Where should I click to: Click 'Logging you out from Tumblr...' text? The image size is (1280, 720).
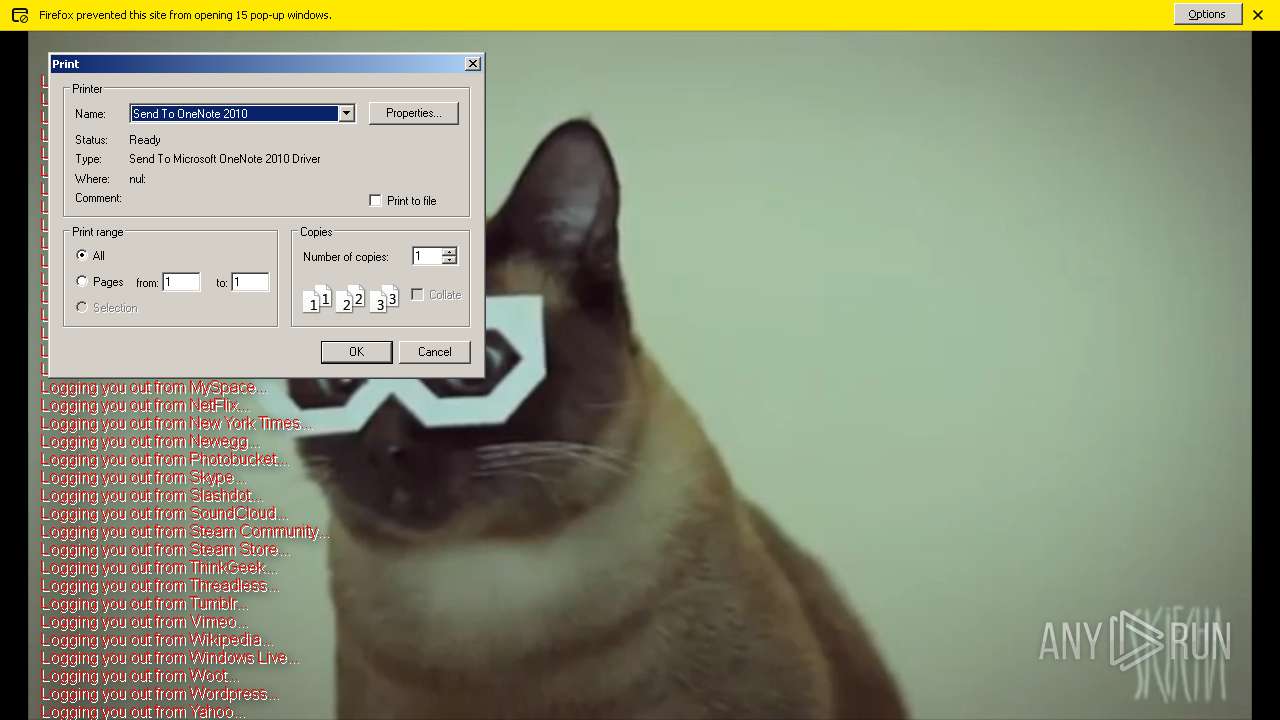pyautogui.click(x=144, y=603)
